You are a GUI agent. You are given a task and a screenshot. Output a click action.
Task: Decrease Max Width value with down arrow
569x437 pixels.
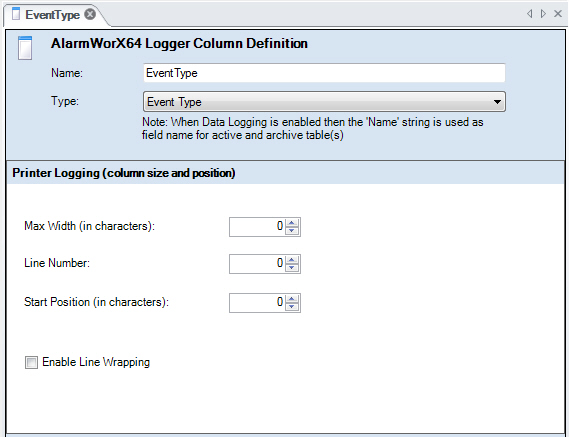coord(292,231)
